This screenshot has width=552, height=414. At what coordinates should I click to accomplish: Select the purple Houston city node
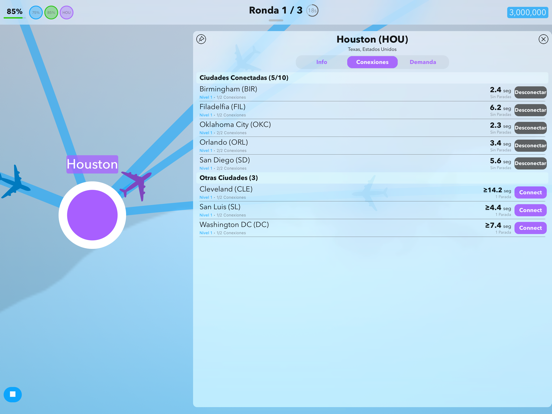(92, 215)
